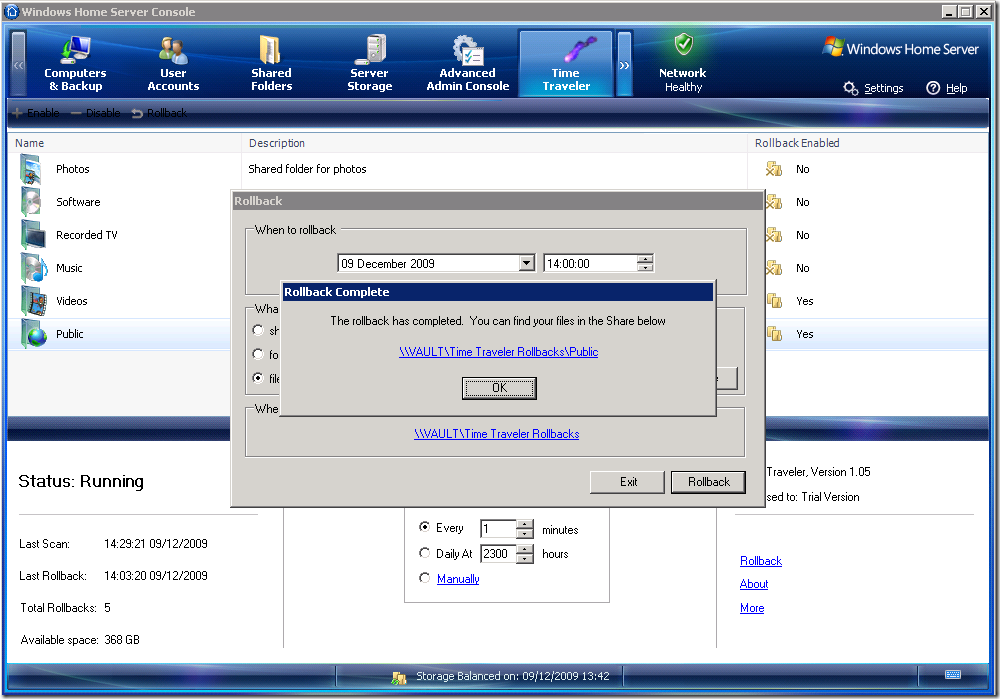Viewport: 1000px width, 699px height.
Task: Select the first partially hidden radio option
Action: [x=258, y=330]
